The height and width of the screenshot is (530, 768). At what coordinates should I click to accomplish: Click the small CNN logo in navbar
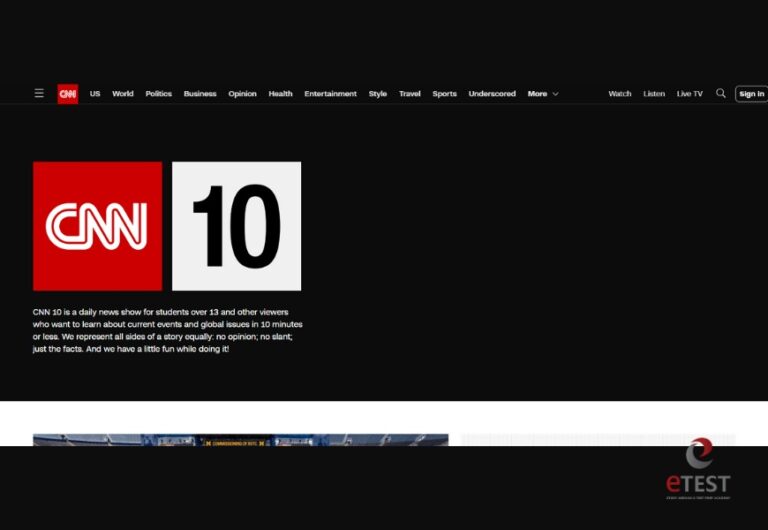[x=68, y=94]
